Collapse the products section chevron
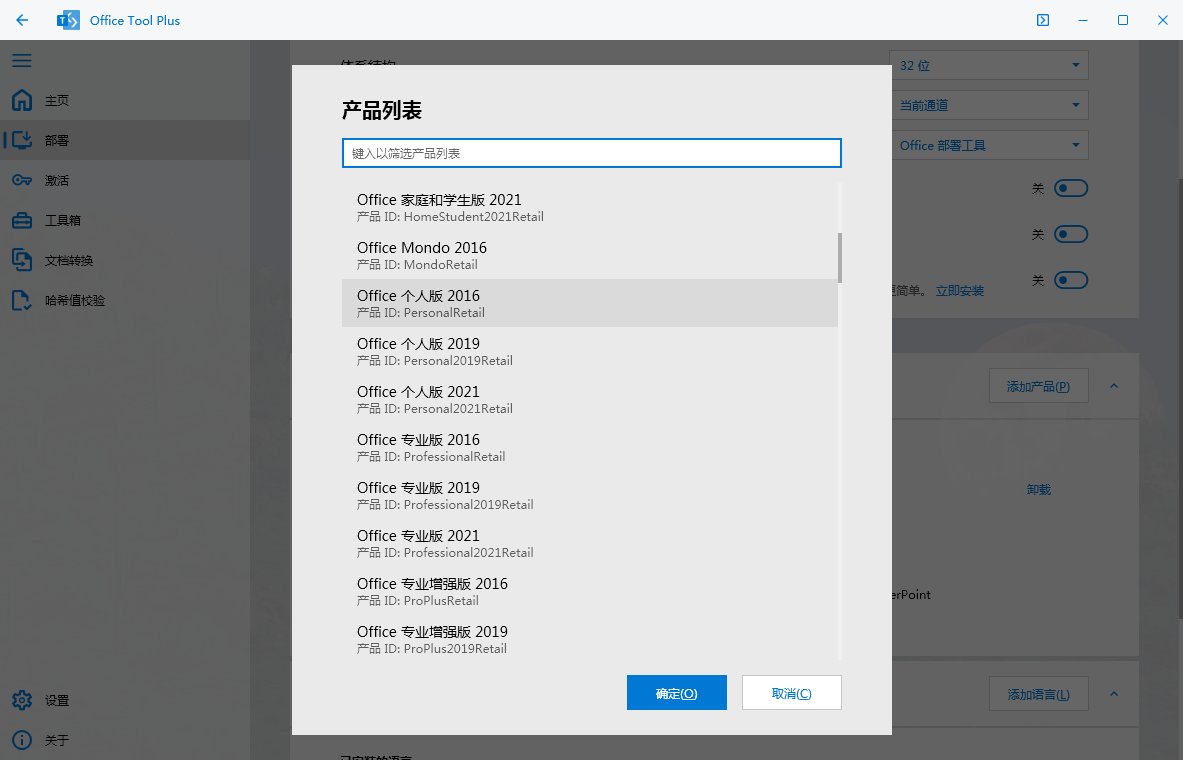The width and height of the screenshot is (1183, 760). (x=1114, y=386)
